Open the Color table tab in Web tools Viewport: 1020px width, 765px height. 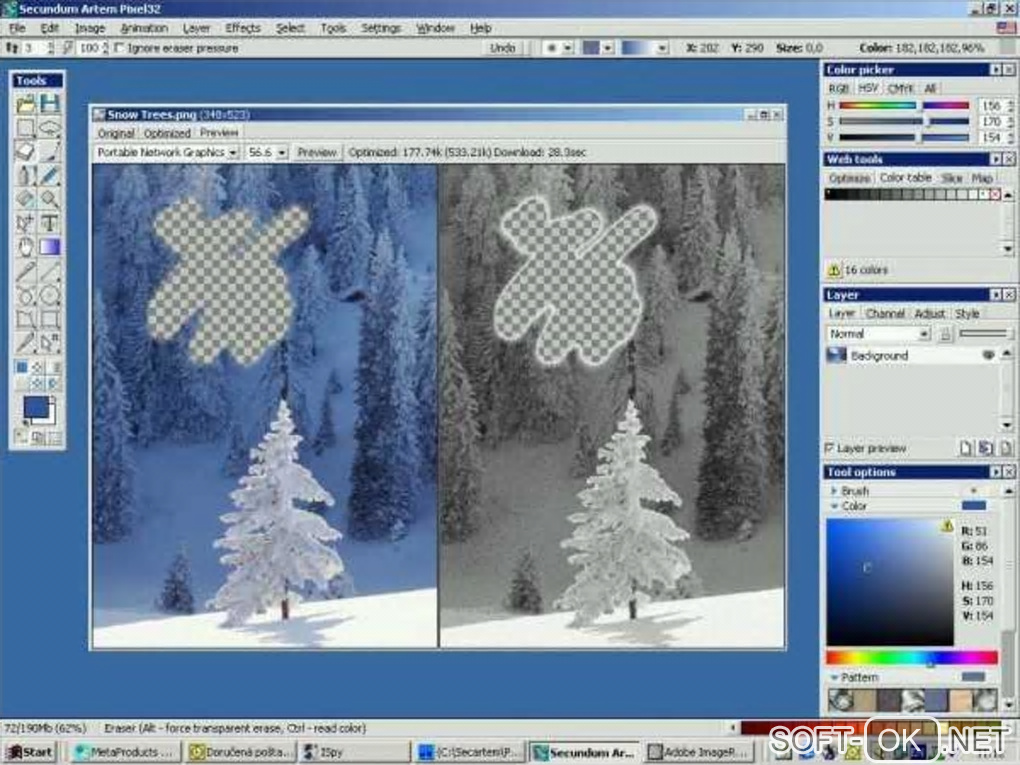pyautogui.click(x=906, y=178)
